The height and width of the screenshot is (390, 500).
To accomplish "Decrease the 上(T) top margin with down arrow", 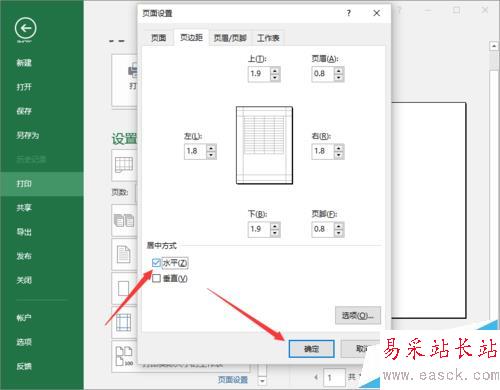I will [x=275, y=78].
